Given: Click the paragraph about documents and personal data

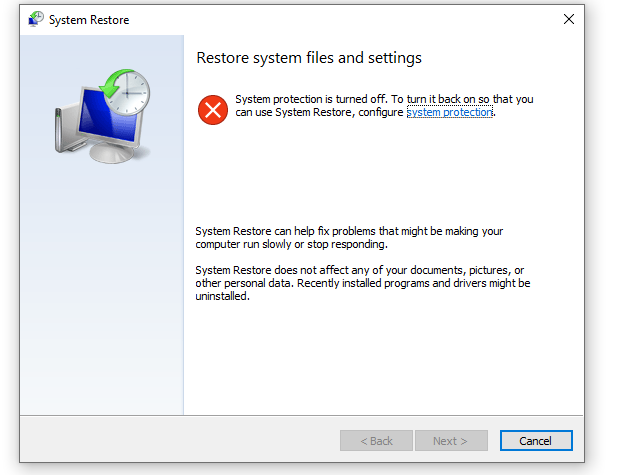Looking at the screenshot, I should tap(363, 283).
